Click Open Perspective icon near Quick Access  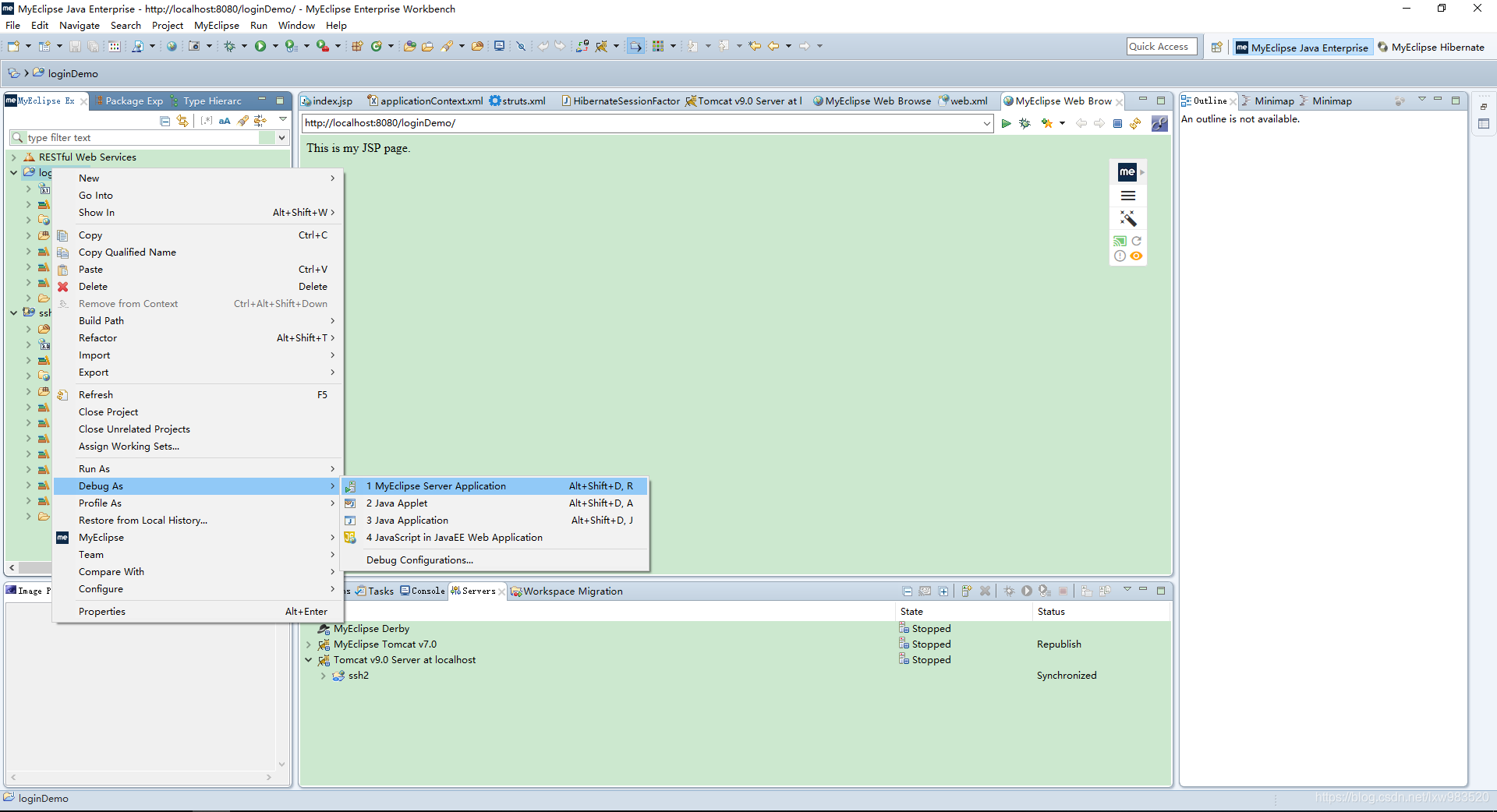1216,48
